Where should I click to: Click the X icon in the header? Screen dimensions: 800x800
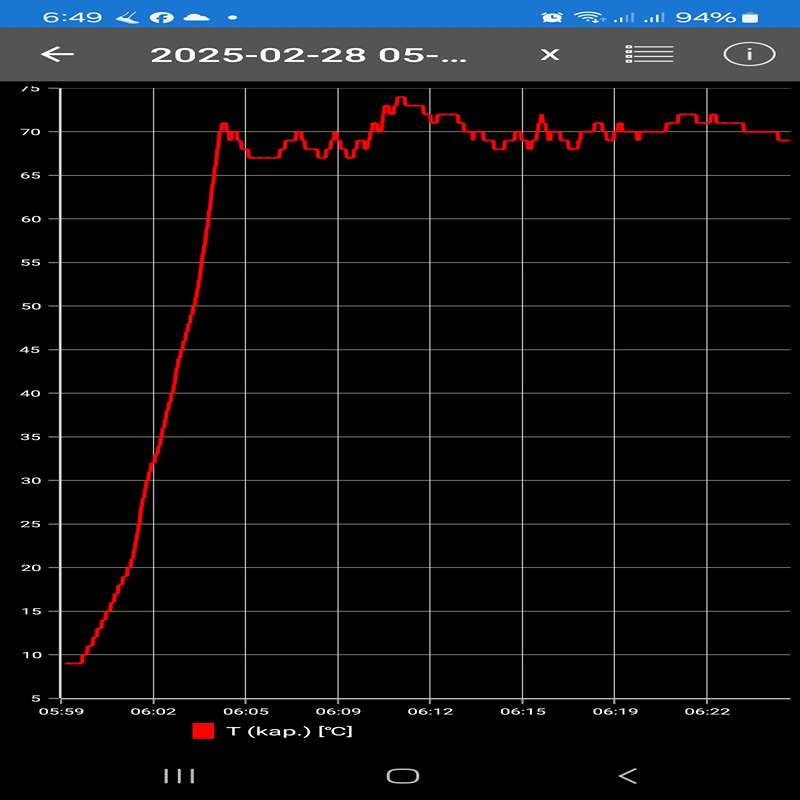click(550, 54)
